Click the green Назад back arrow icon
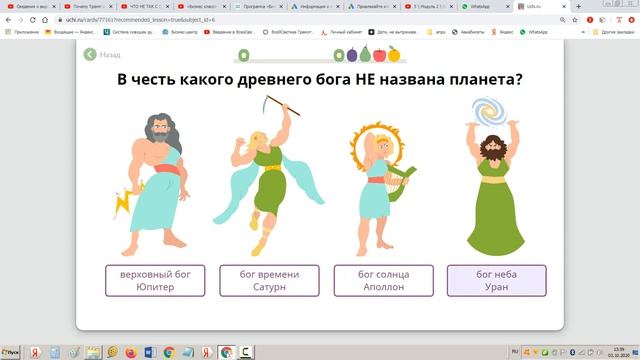This screenshot has height=360, width=640. [90, 54]
